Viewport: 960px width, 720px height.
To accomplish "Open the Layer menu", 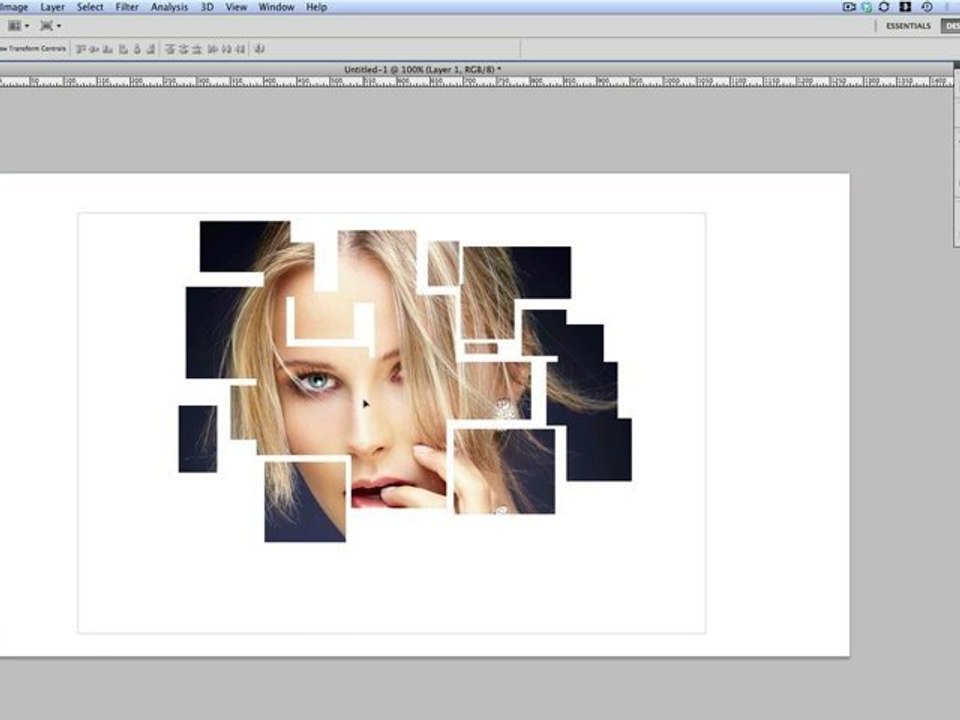I will [x=52, y=7].
